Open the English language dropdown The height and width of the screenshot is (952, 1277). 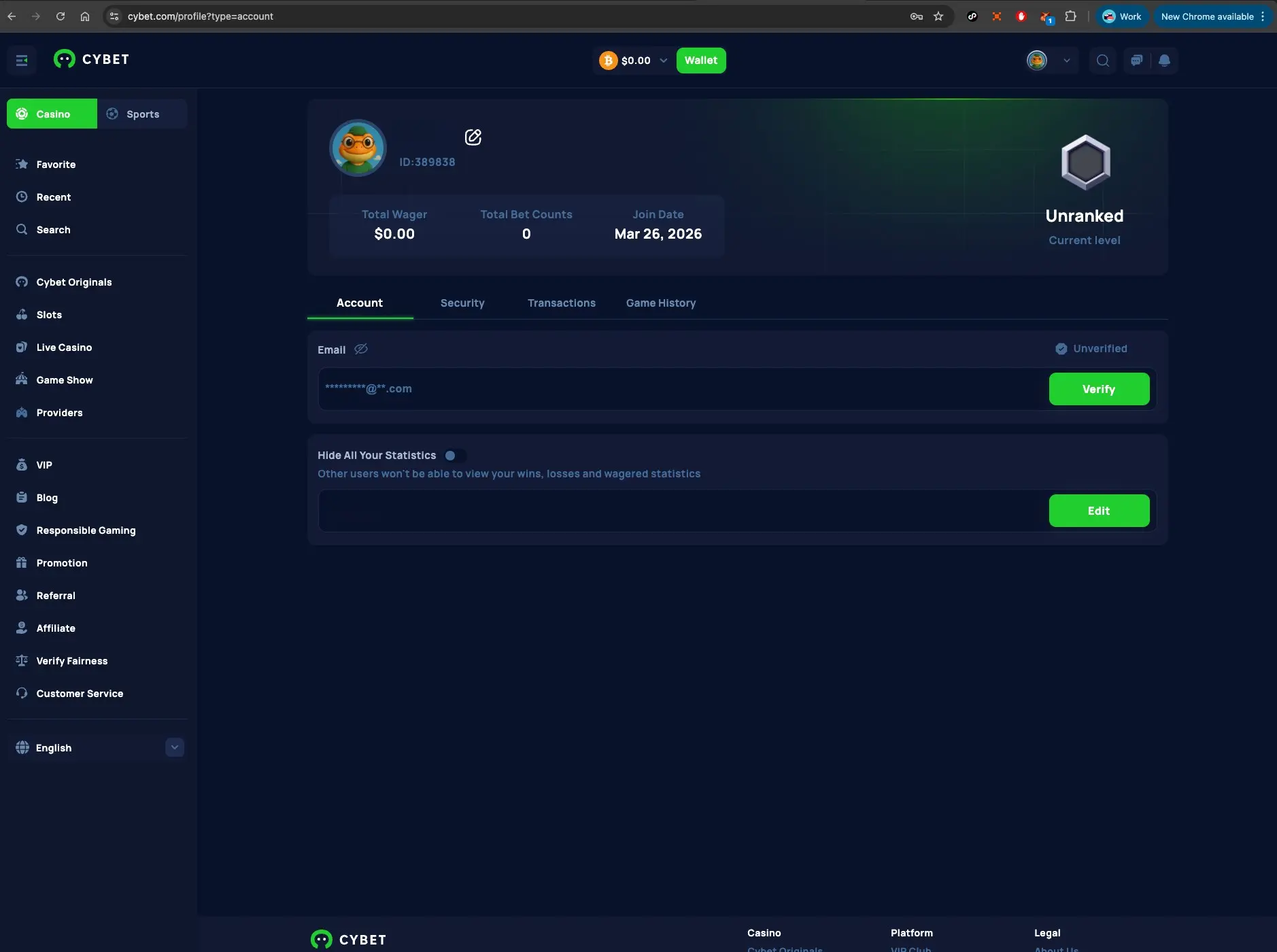coord(99,748)
